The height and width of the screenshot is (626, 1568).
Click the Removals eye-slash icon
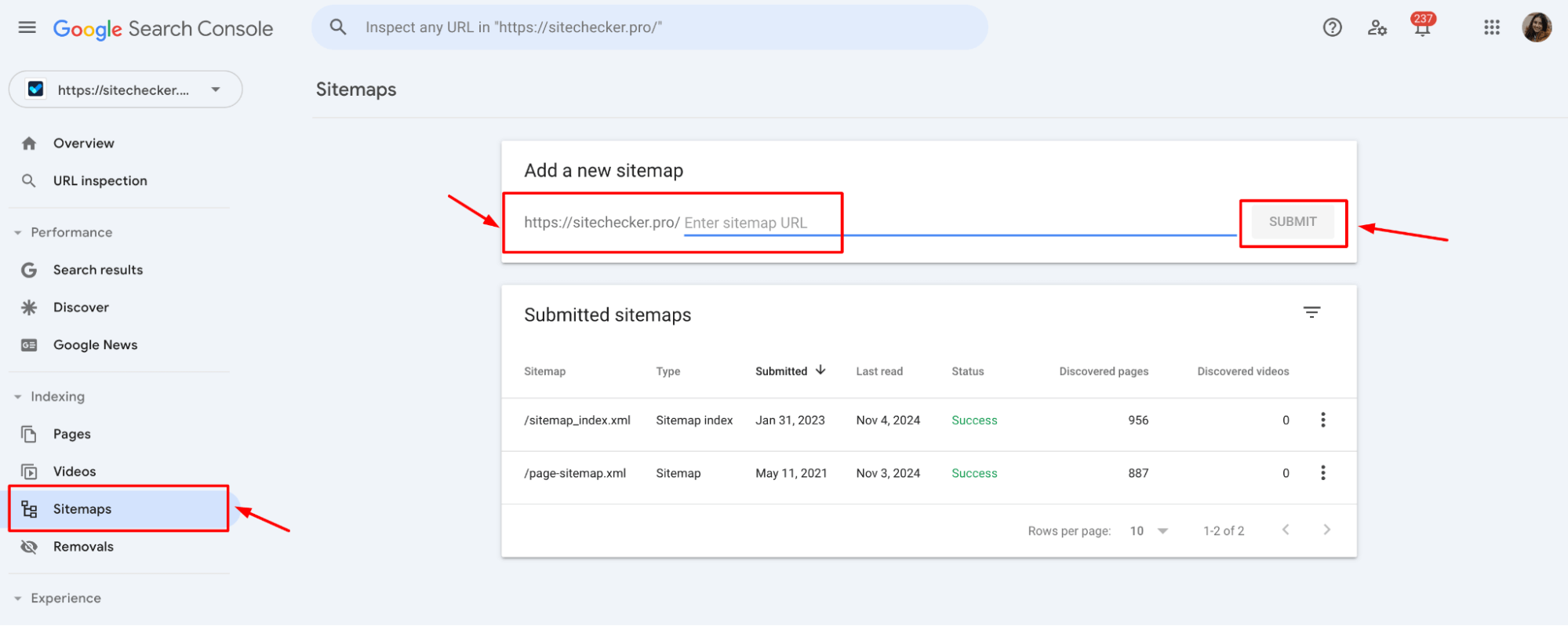29,547
